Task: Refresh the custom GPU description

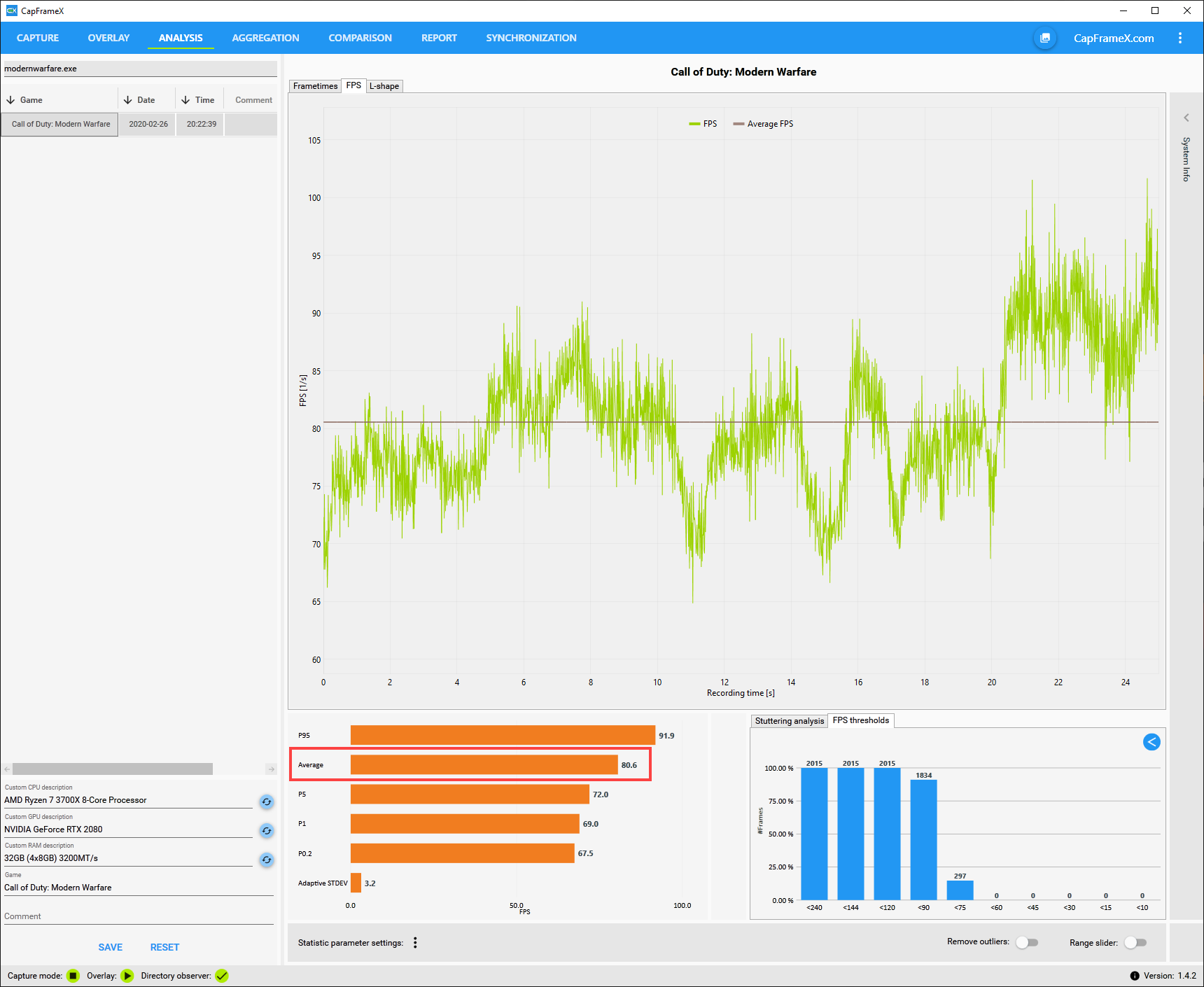Action: pyautogui.click(x=267, y=831)
